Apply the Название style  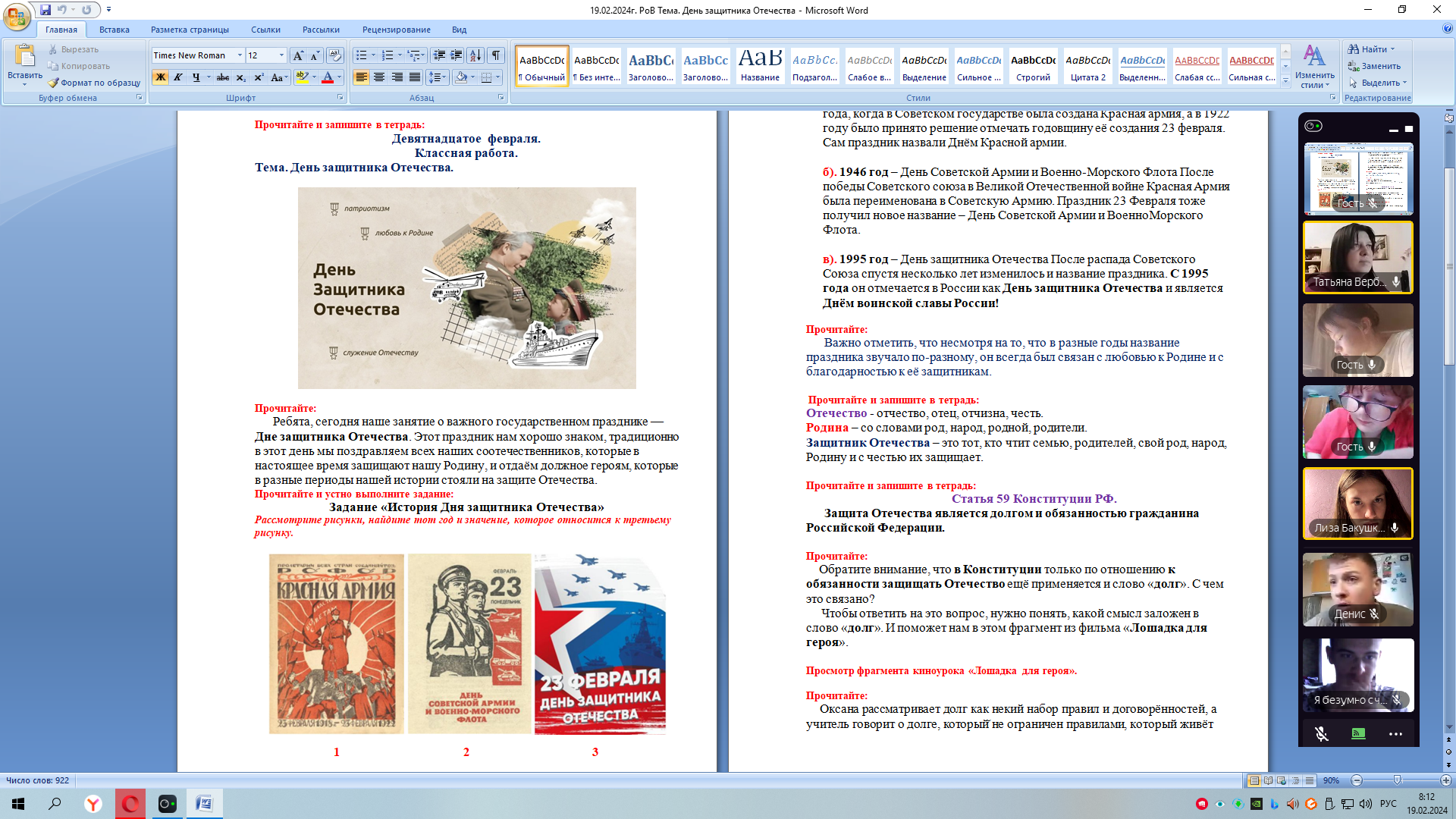(x=760, y=66)
